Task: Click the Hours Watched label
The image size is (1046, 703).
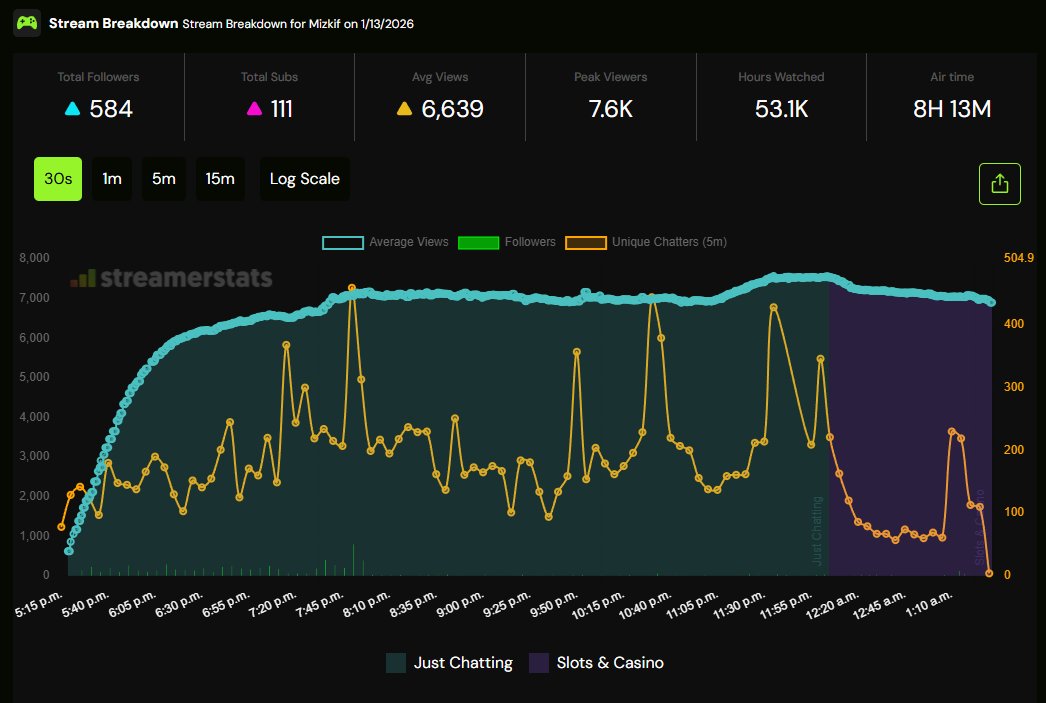Action: coord(781,77)
